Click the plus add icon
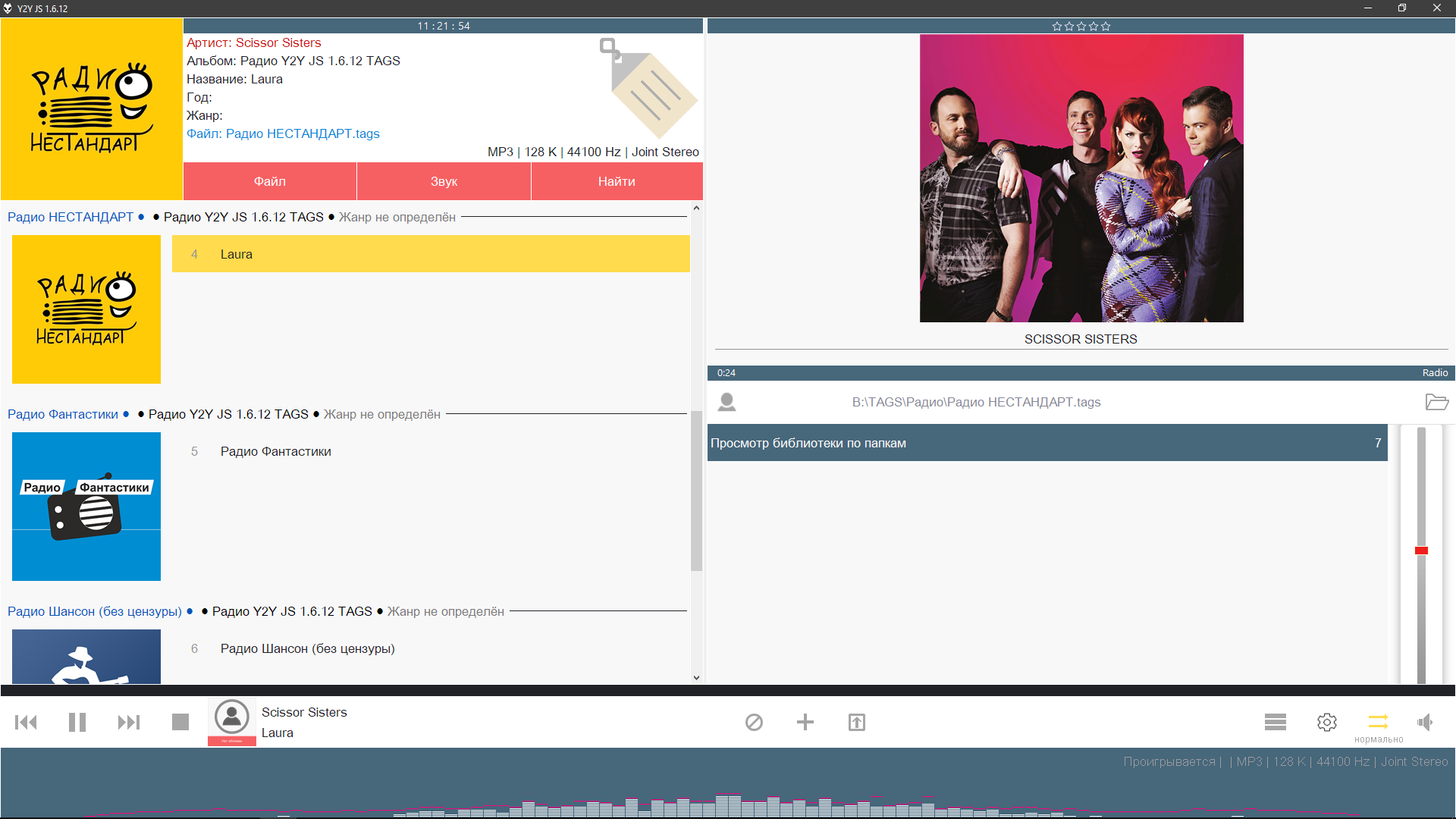The image size is (1456, 819). click(805, 722)
